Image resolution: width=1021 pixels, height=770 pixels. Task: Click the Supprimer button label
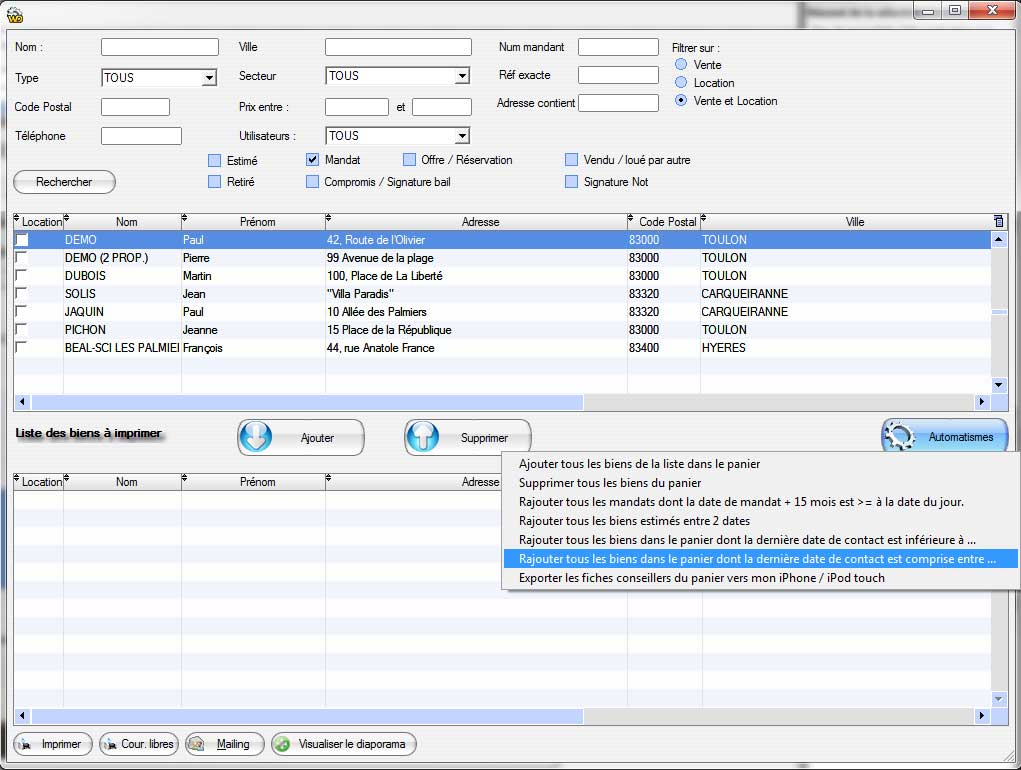click(484, 438)
